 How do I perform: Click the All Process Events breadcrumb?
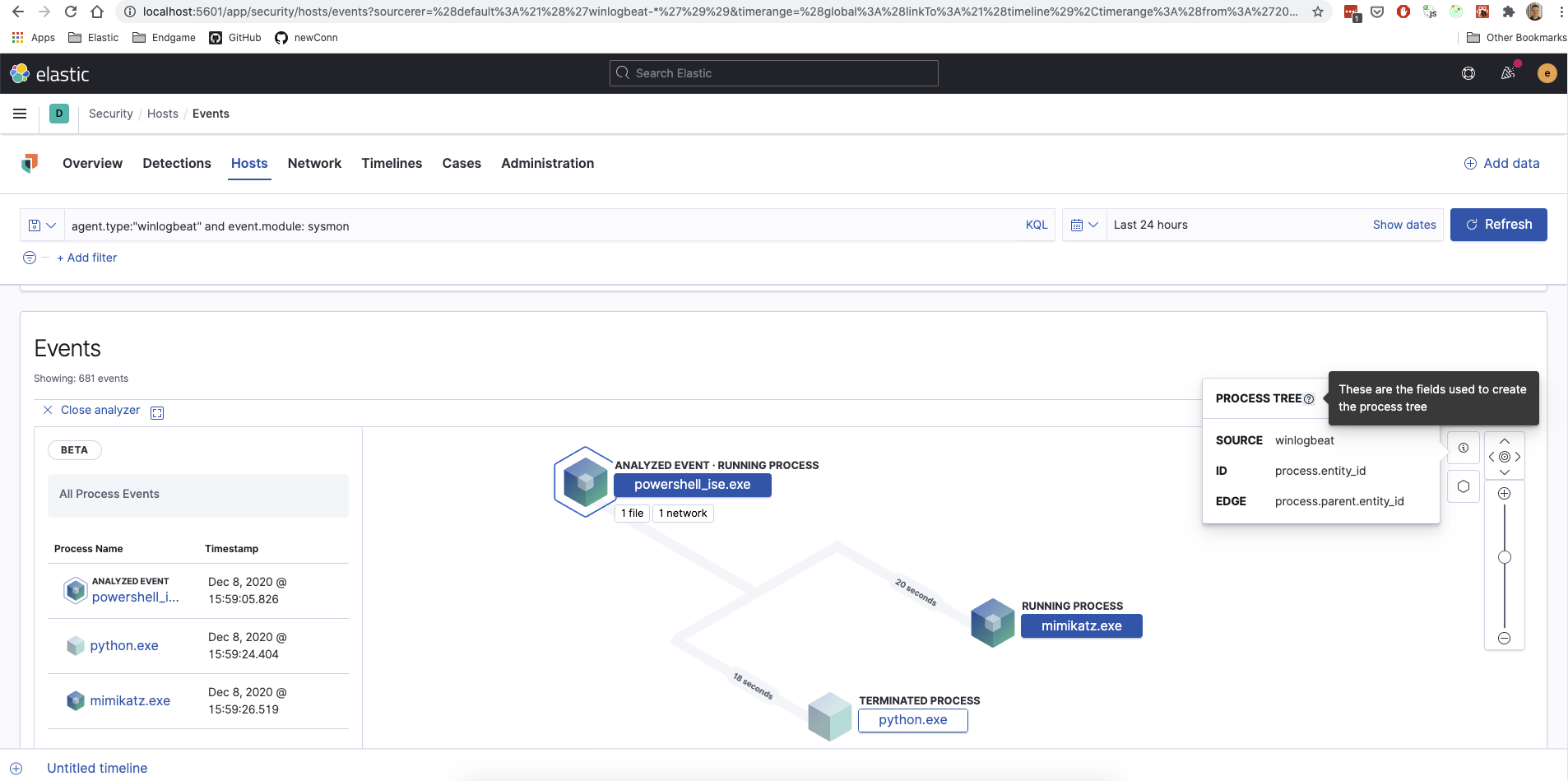point(109,494)
